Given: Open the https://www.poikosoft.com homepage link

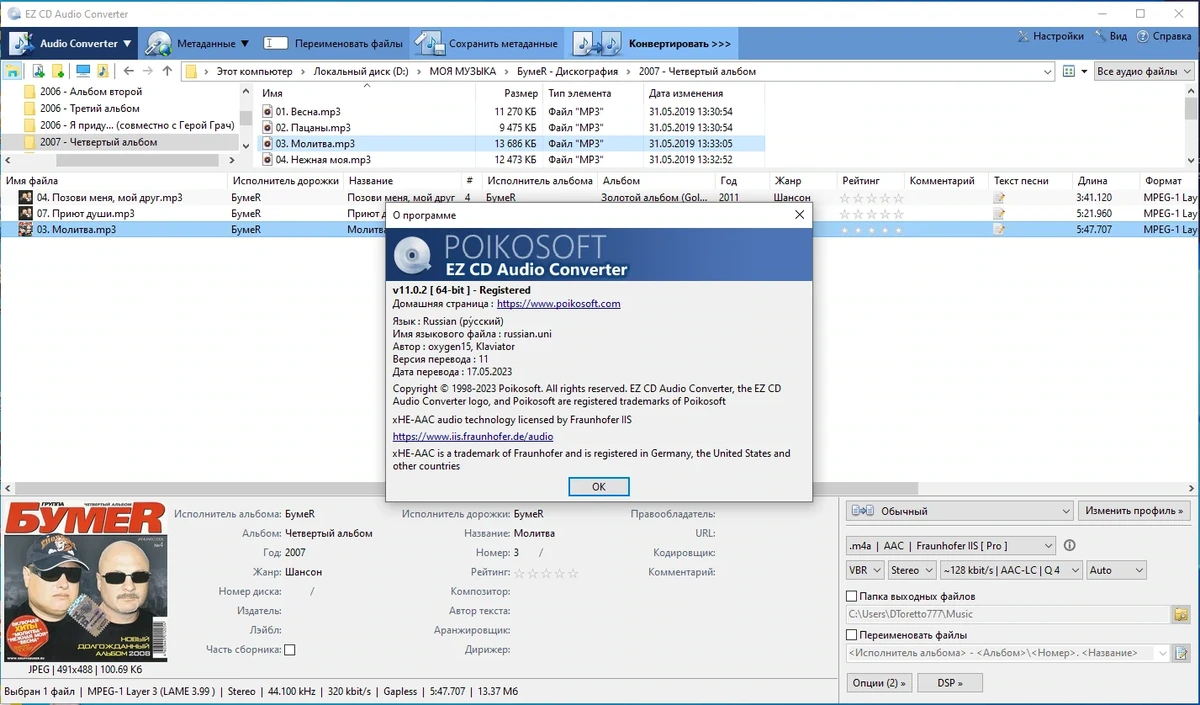Looking at the screenshot, I should [x=558, y=304].
